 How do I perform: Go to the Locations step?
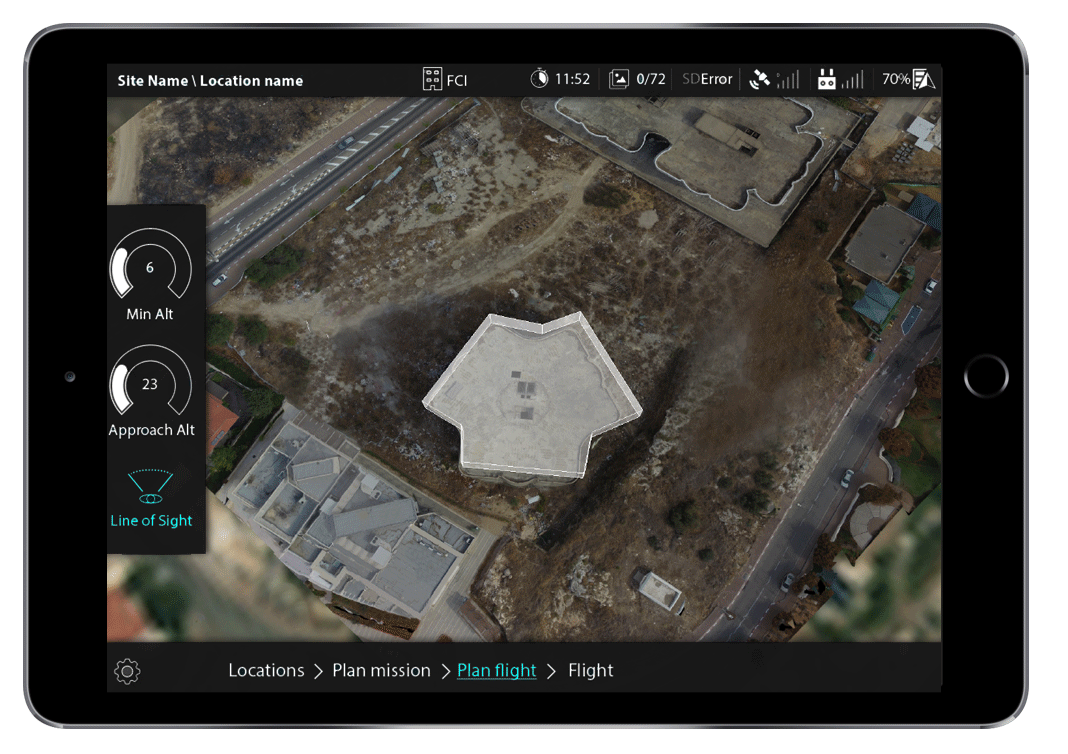(x=266, y=671)
